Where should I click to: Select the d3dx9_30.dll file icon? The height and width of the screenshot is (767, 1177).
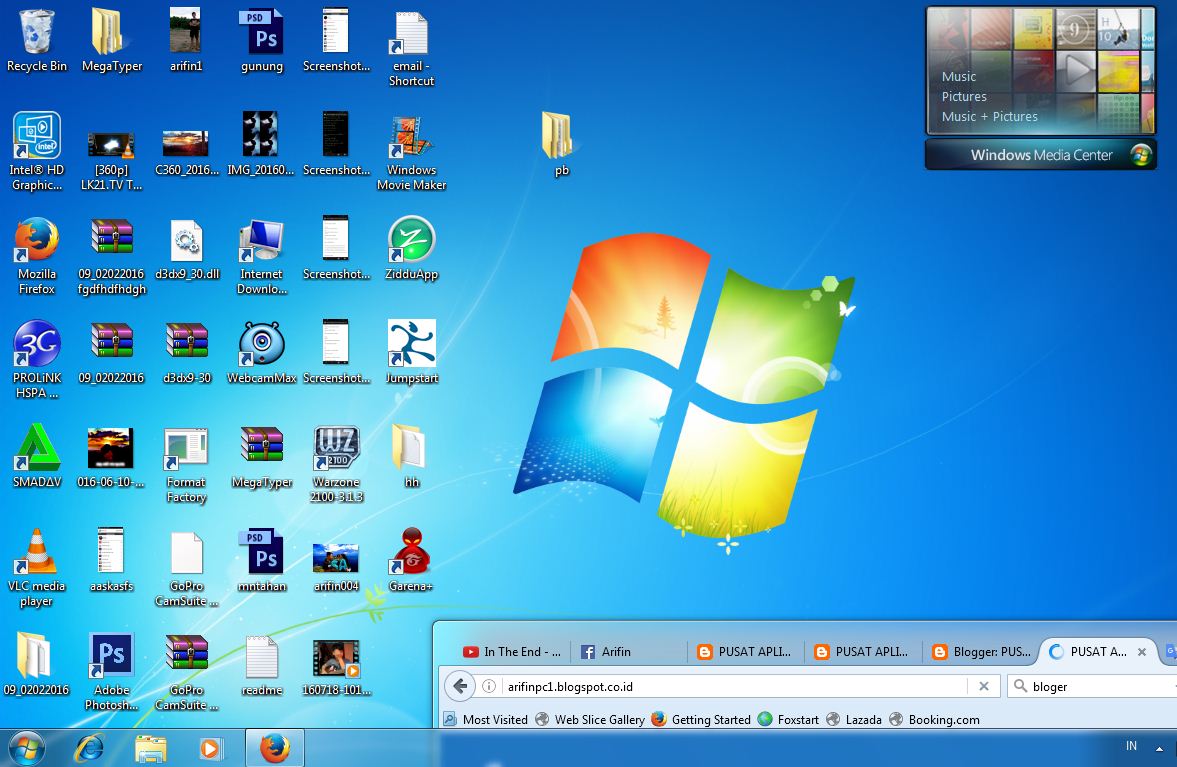186,240
